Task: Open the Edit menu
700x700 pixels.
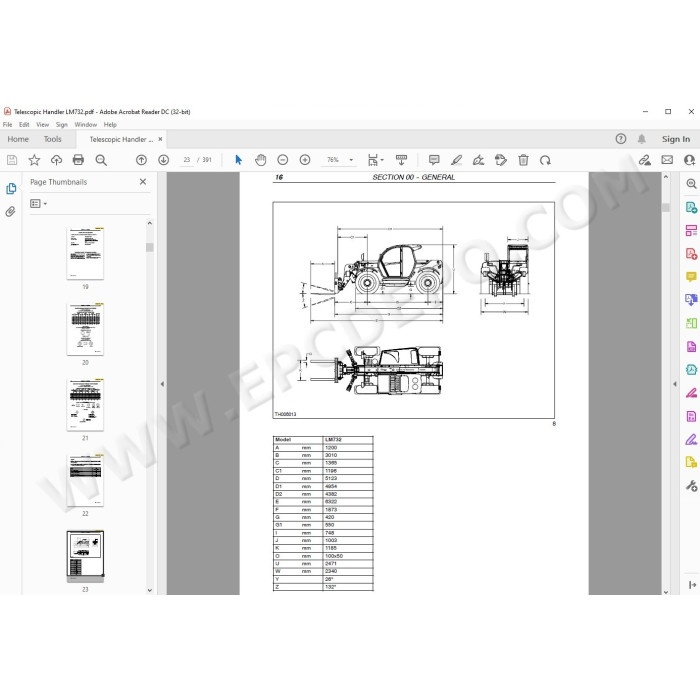Action: (24, 125)
